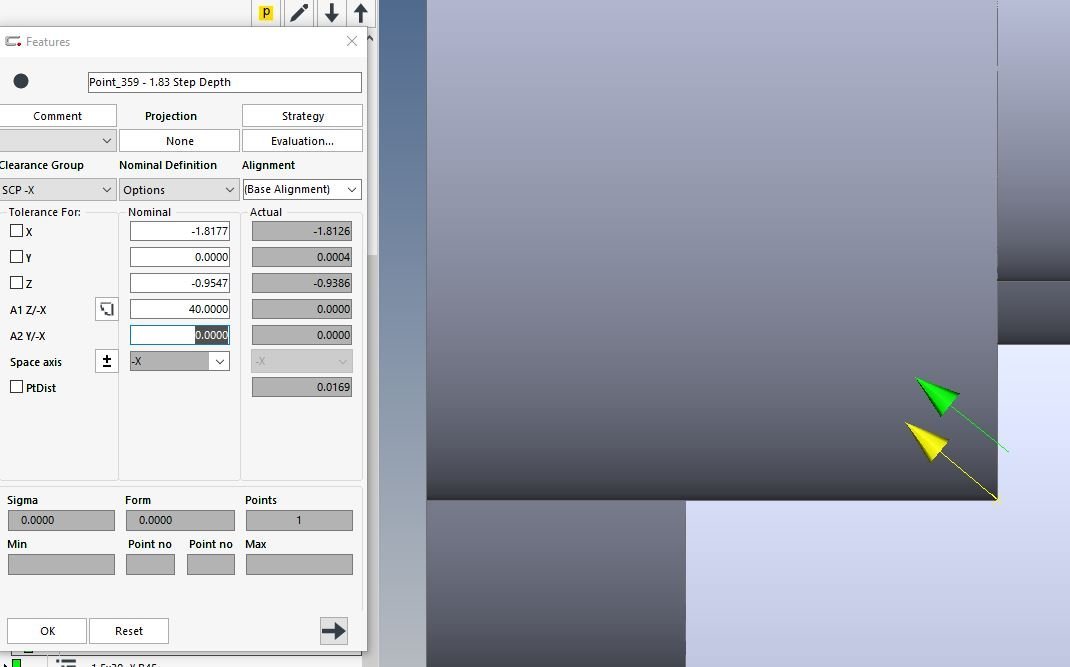The width and height of the screenshot is (1070, 667).
Task: Open the Strategy button
Action: [x=302, y=116]
